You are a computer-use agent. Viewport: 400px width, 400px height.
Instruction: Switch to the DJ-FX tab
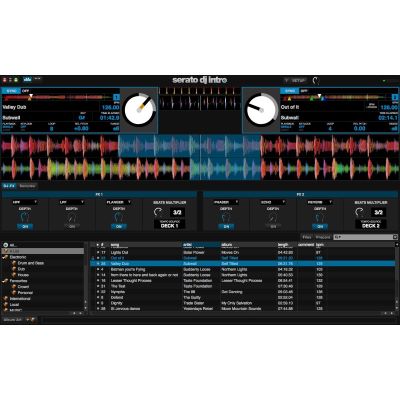click(x=9, y=186)
